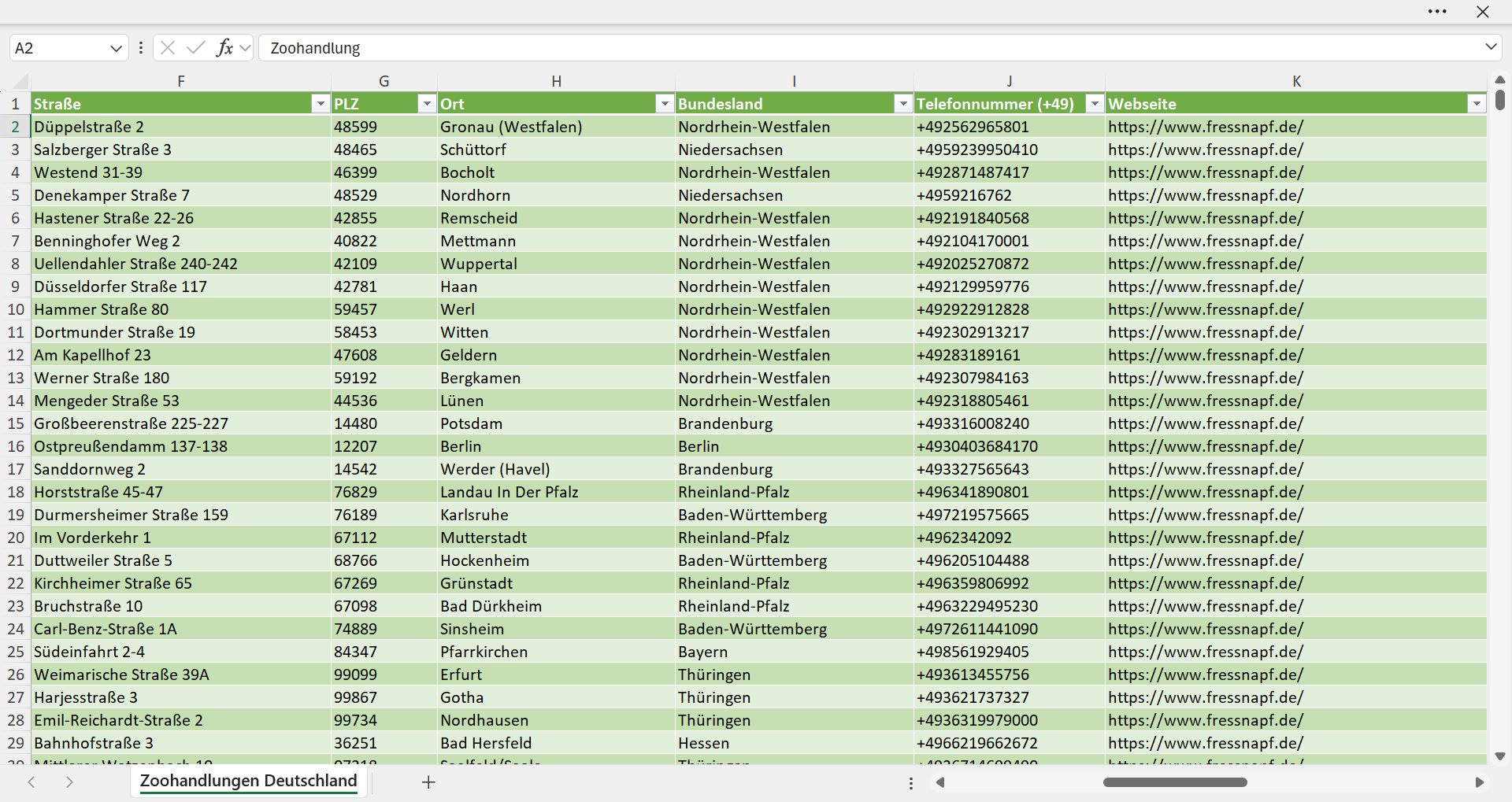Select row 15 header

click(15, 423)
